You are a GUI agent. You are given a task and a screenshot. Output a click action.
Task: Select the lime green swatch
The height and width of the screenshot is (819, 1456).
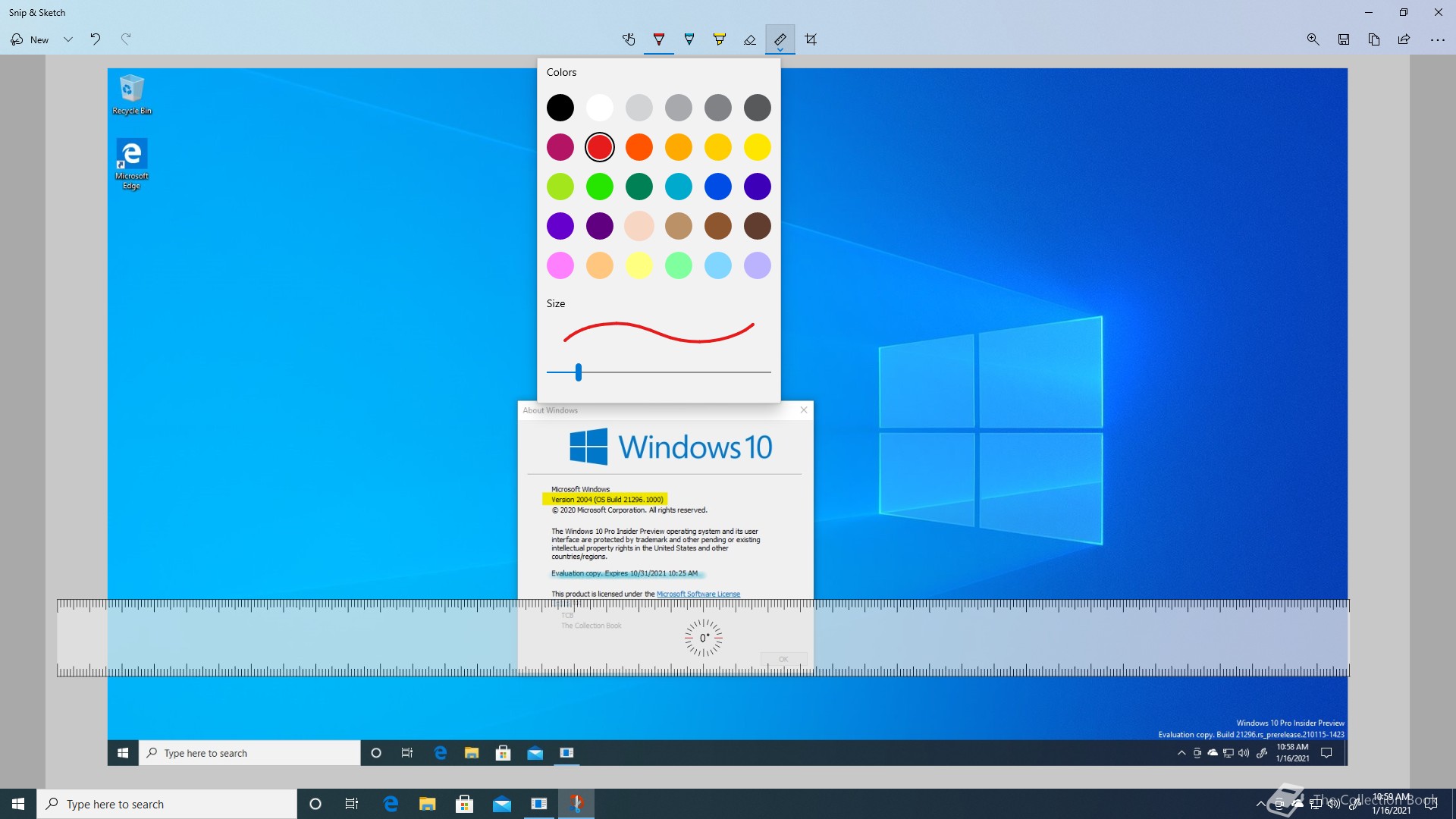[x=560, y=187]
